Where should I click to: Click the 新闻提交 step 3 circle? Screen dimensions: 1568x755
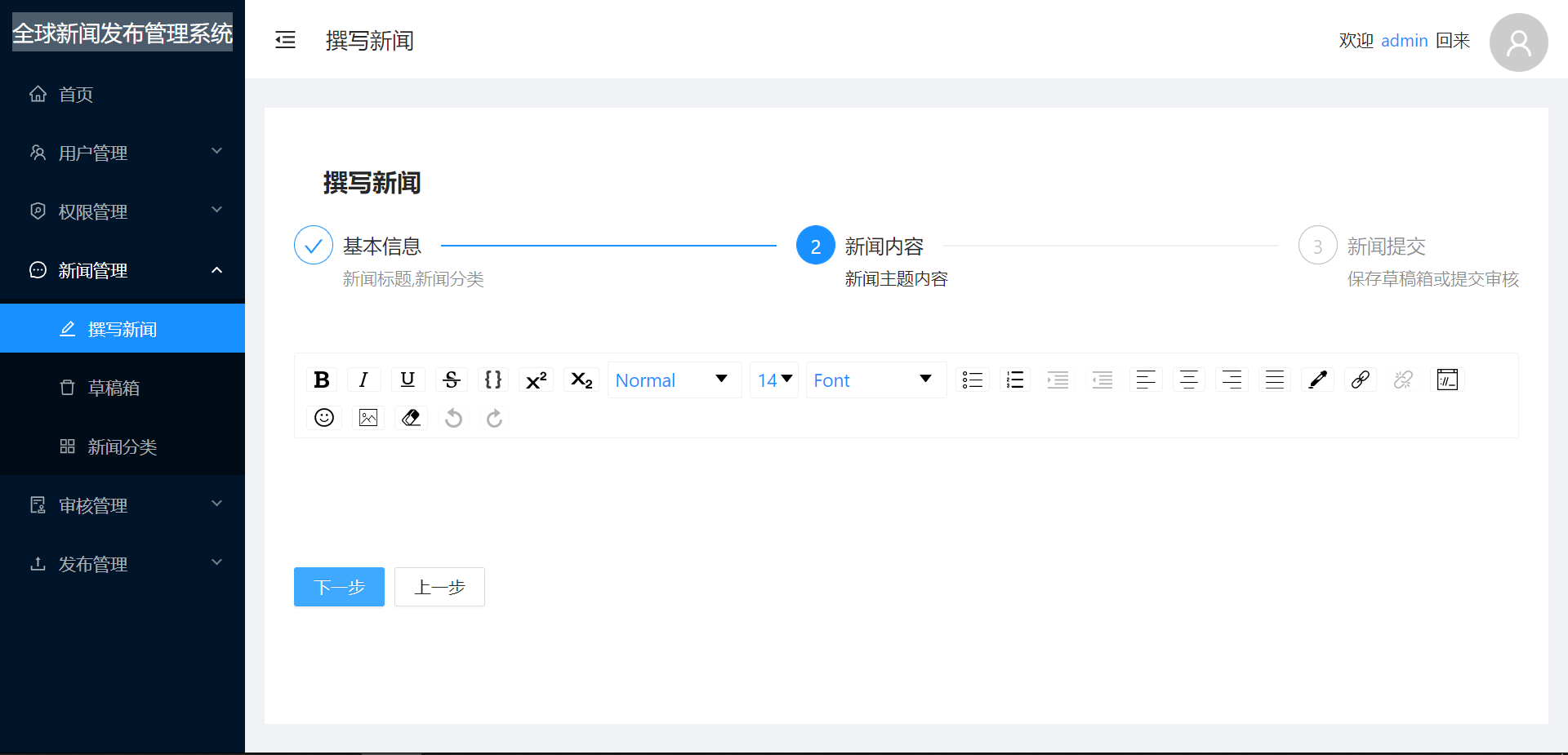tap(1318, 245)
